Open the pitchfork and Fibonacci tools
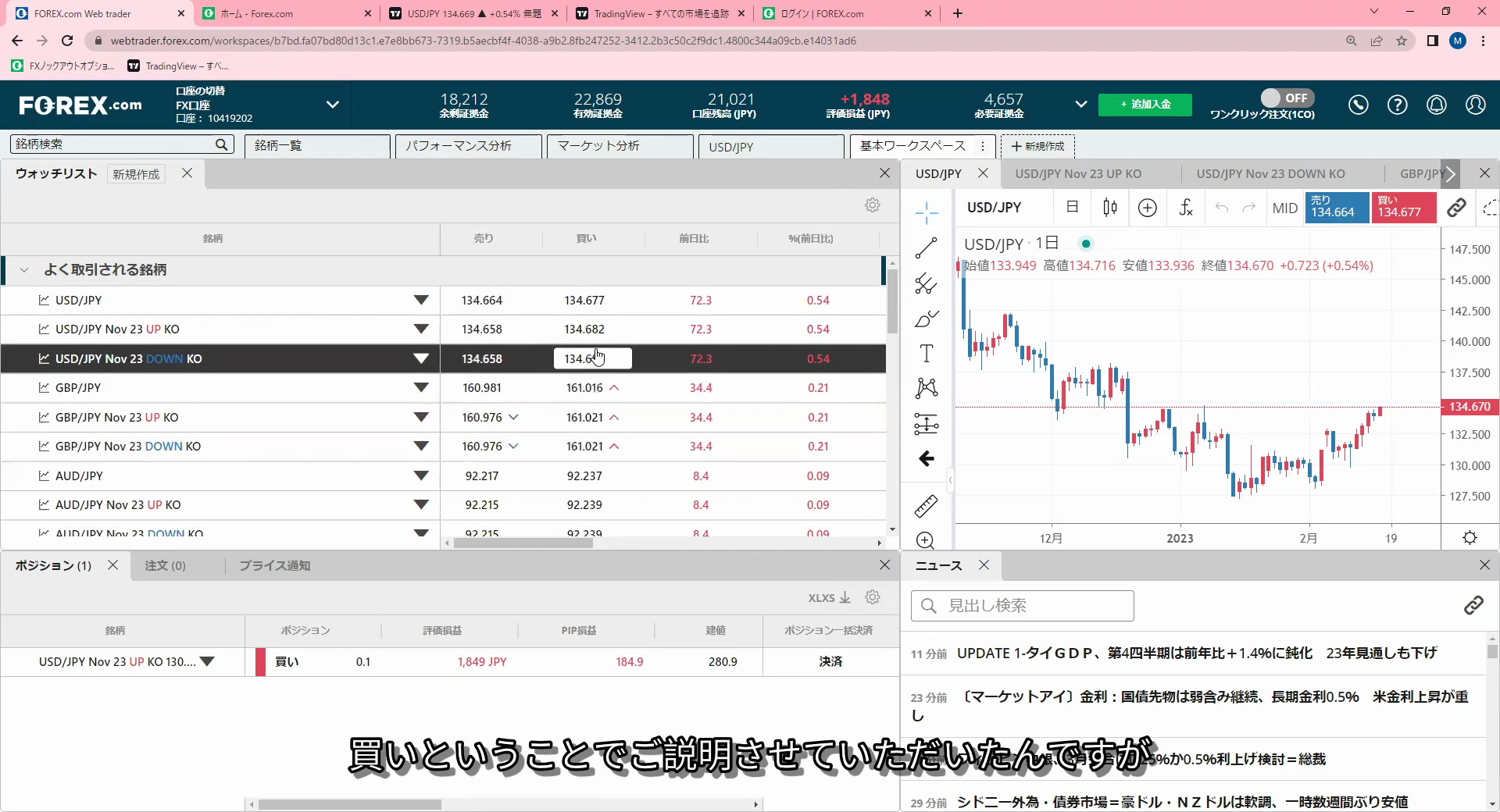1500x812 pixels. tap(927, 283)
